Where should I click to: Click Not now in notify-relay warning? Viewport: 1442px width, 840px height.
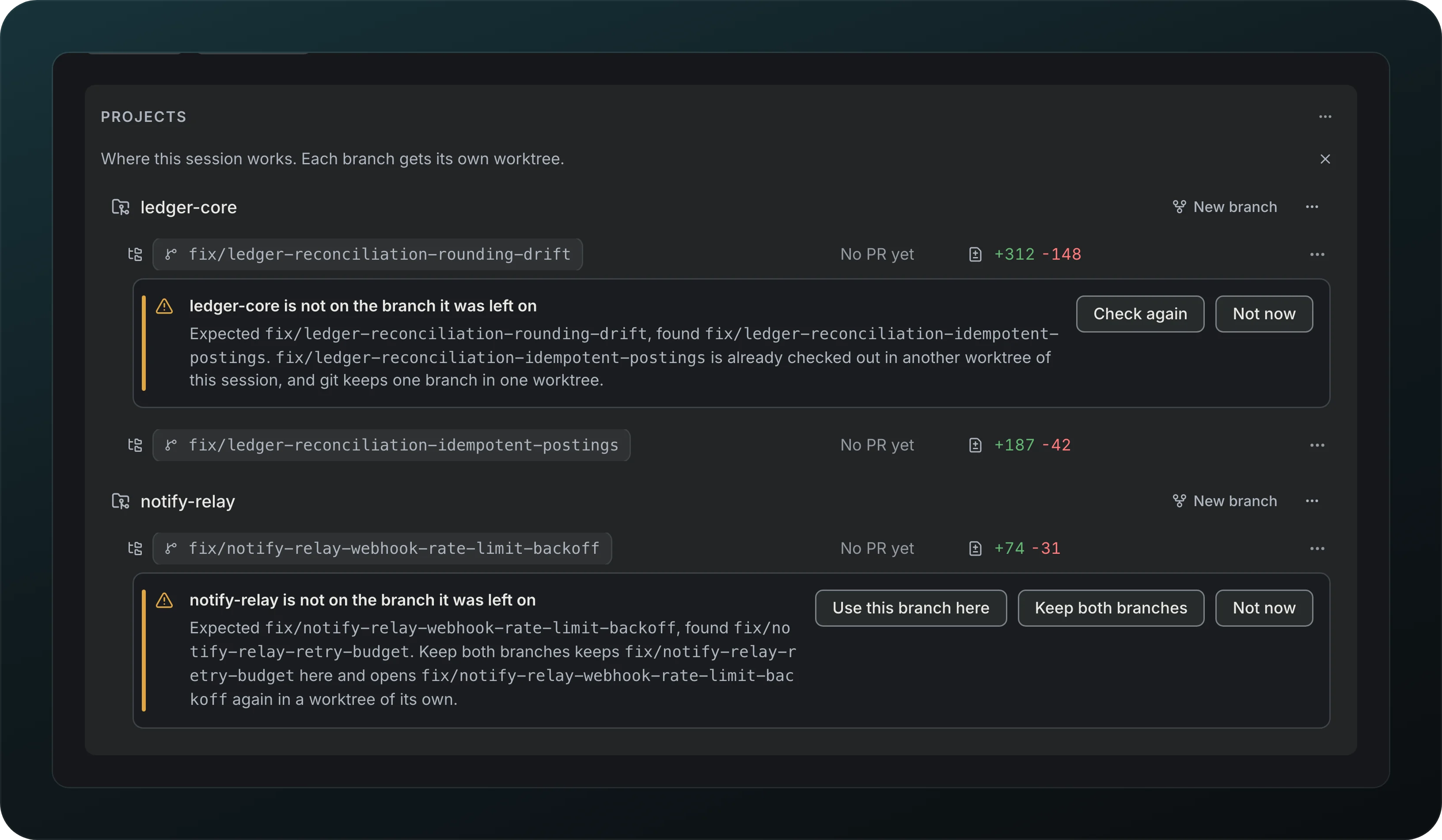pos(1264,608)
